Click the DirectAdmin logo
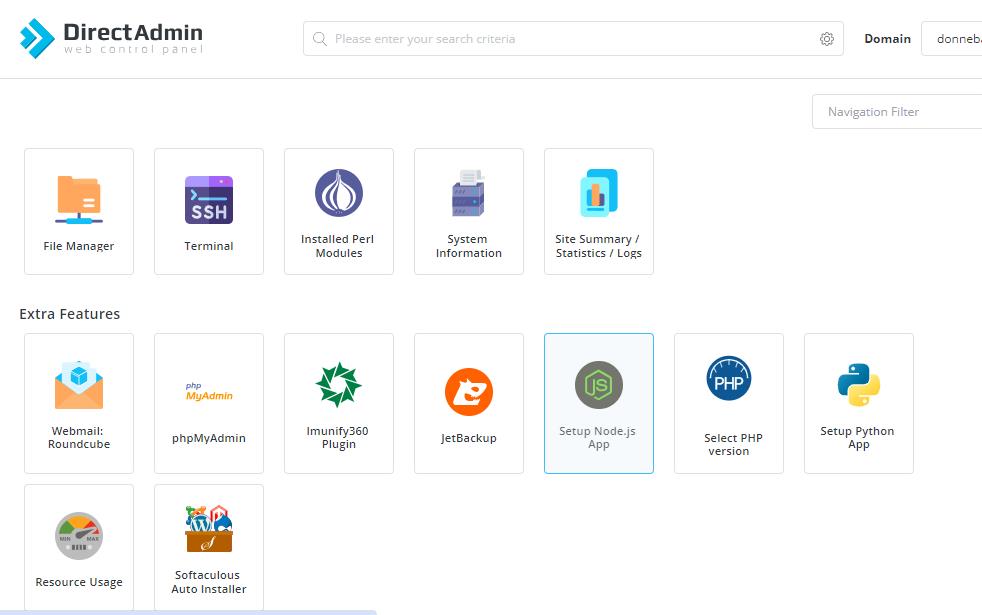The height and width of the screenshot is (615, 982). pyautogui.click(x=111, y=38)
